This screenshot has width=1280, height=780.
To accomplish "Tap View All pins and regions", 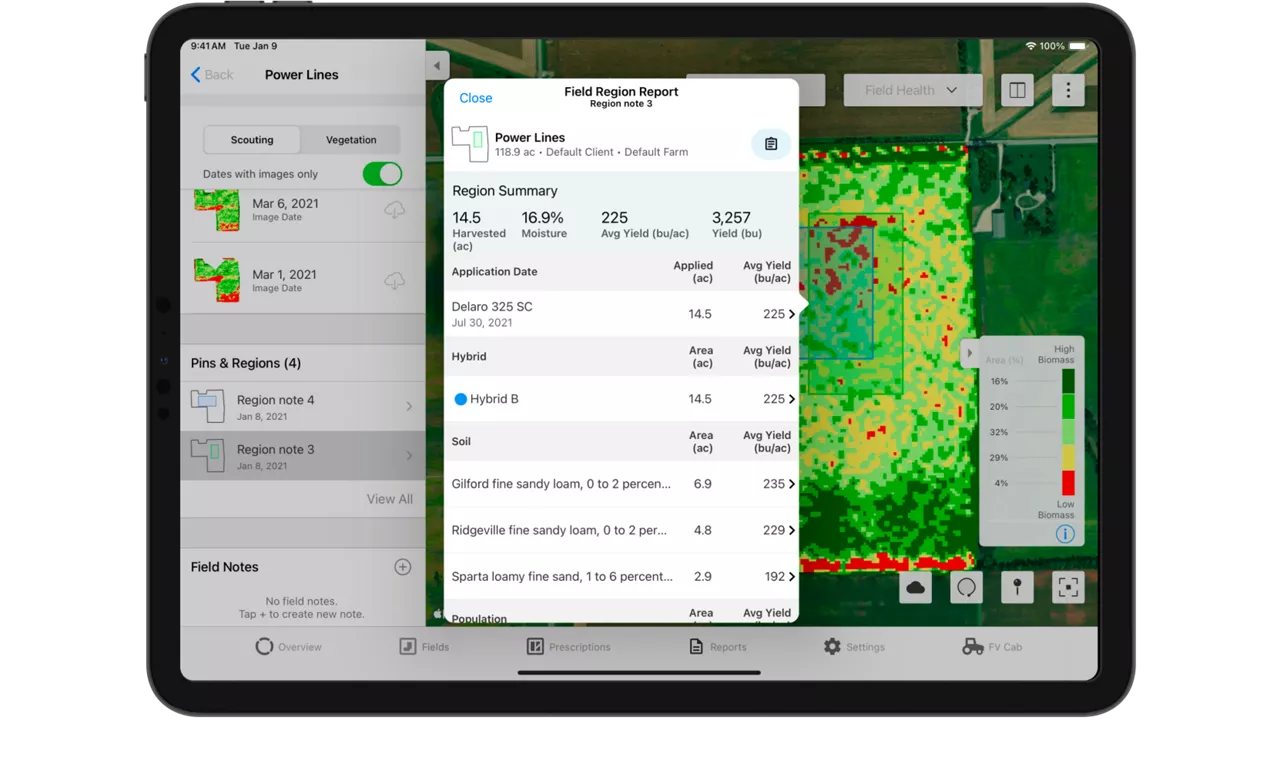I will [389, 499].
